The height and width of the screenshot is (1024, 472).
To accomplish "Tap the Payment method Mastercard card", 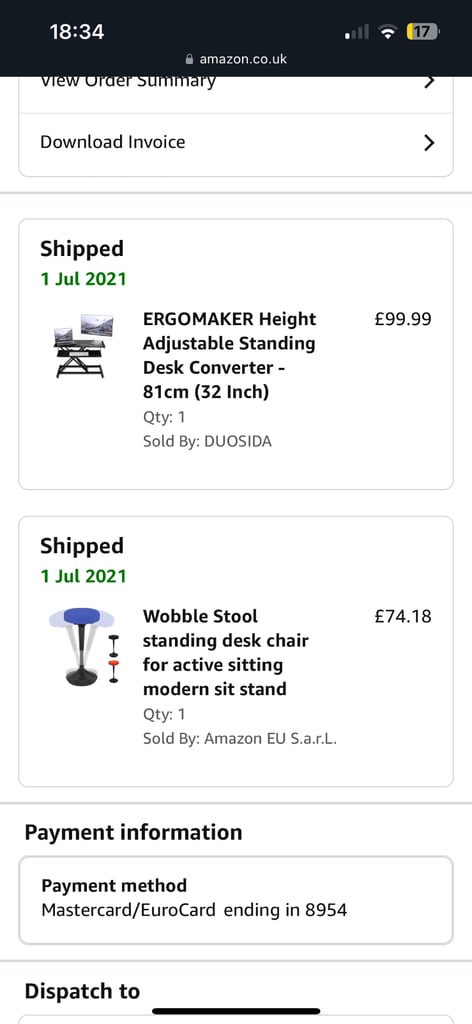I will [x=236, y=900].
